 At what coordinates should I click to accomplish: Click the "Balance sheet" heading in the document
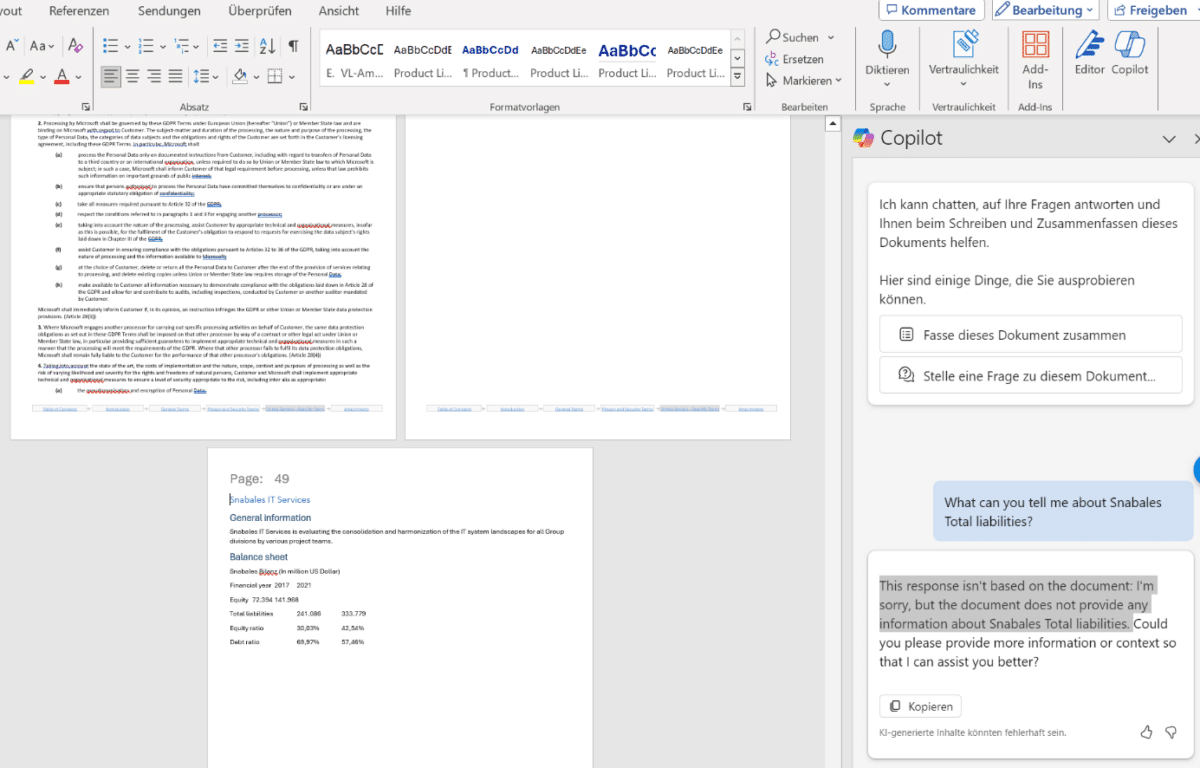[259, 557]
